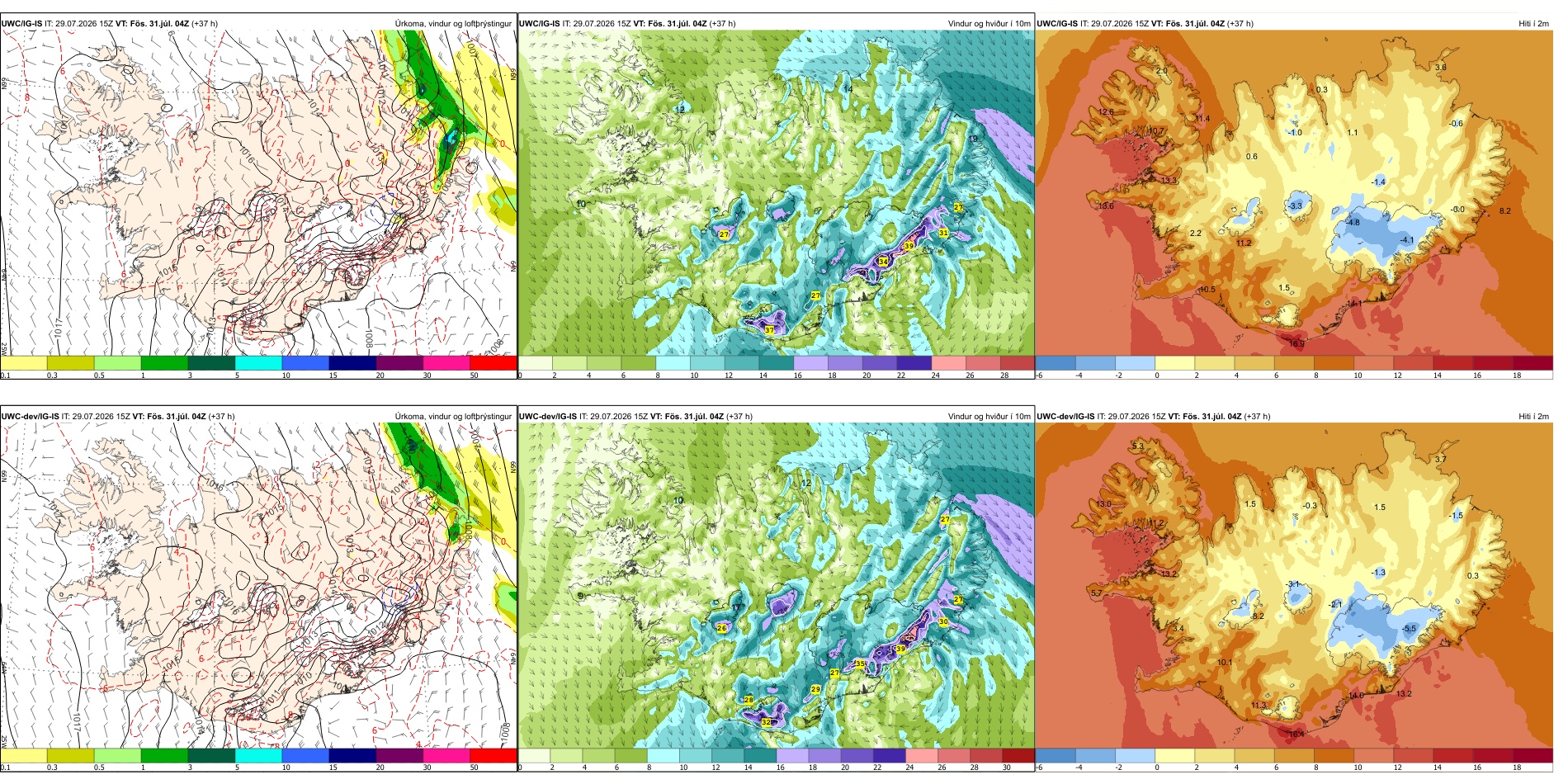
Task: Select the 14.6 value in bottom temperature map
Action: tap(1357, 696)
